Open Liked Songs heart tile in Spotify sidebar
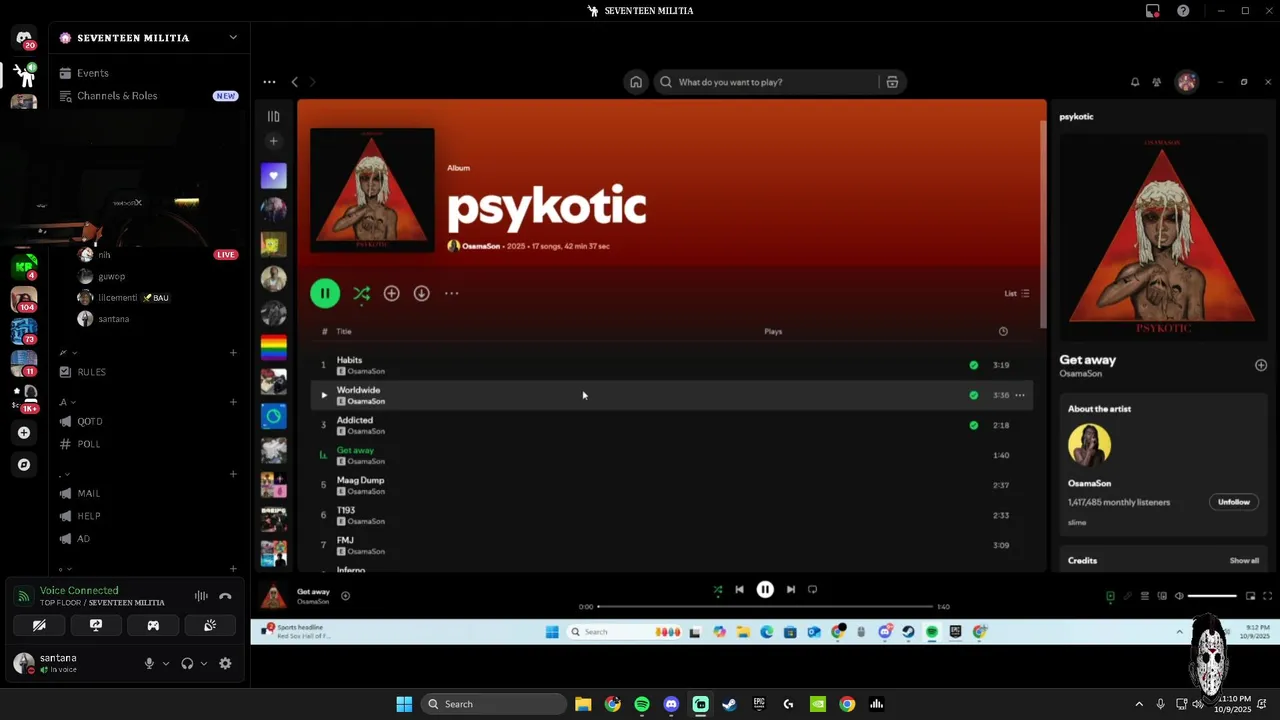This screenshot has width=1280, height=720. [x=273, y=175]
